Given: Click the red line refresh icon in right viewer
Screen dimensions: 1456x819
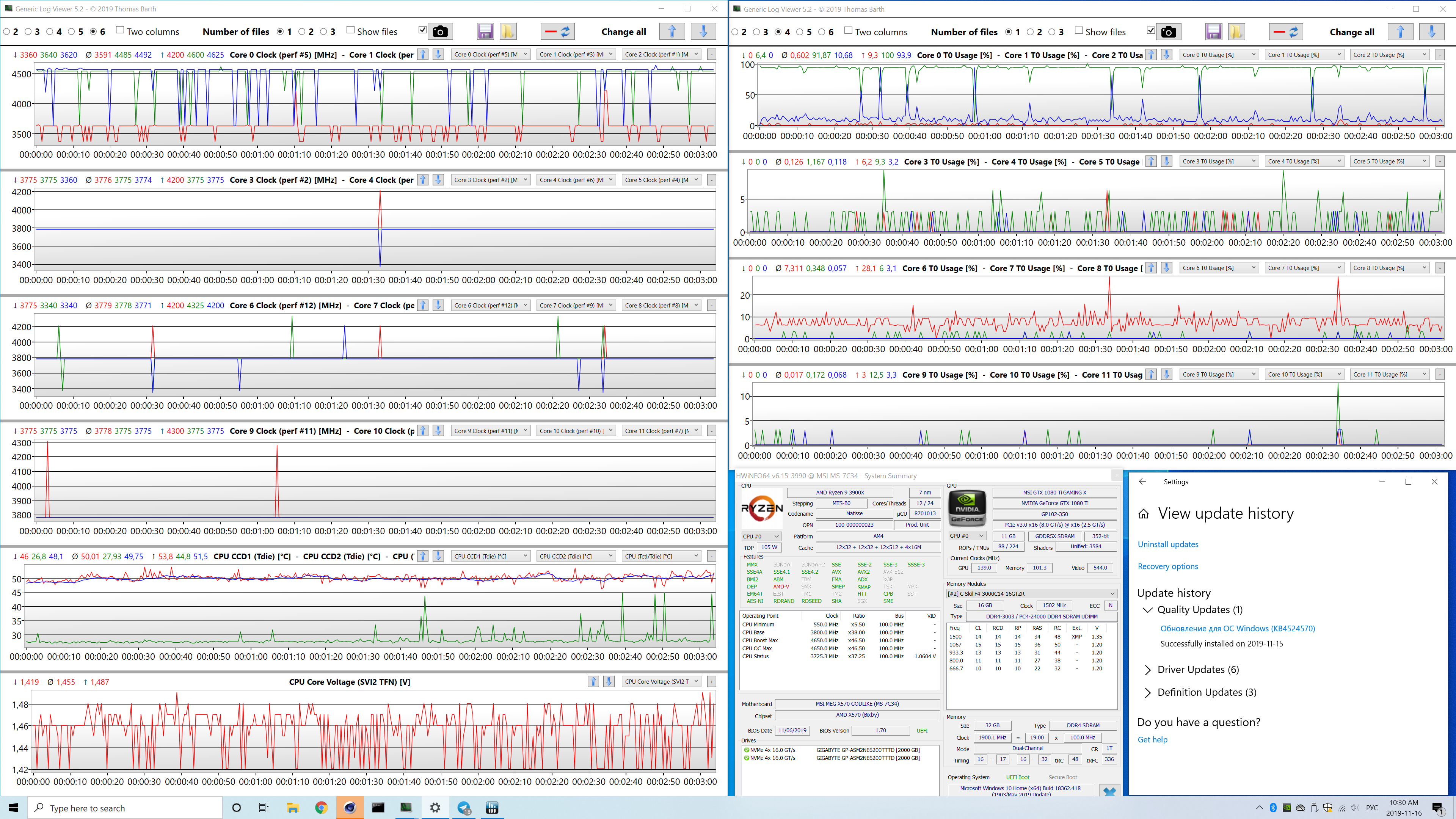Looking at the screenshot, I should [1286, 32].
